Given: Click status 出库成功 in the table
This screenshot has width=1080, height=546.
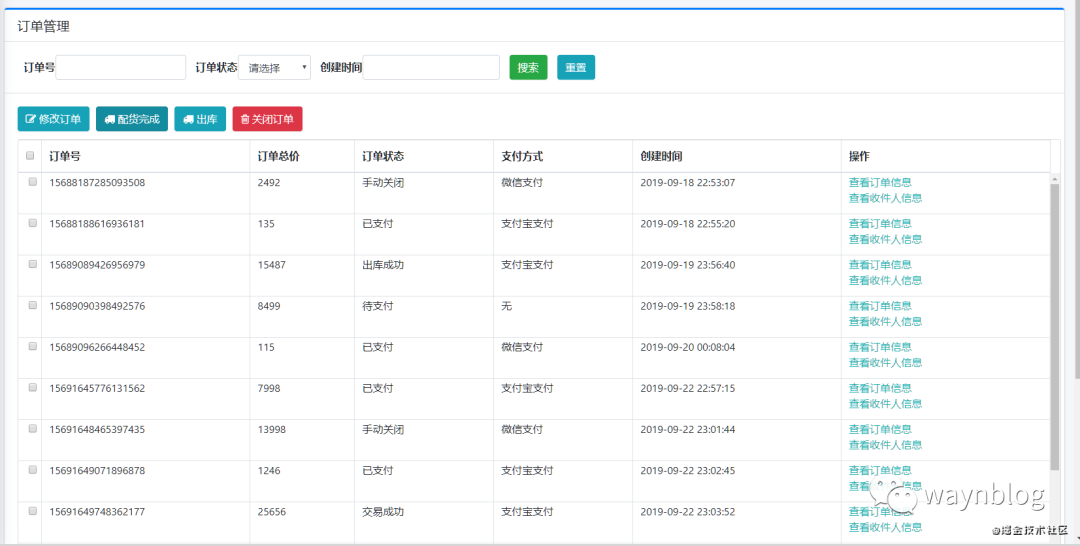Looking at the screenshot, I should tap(383, 264).
